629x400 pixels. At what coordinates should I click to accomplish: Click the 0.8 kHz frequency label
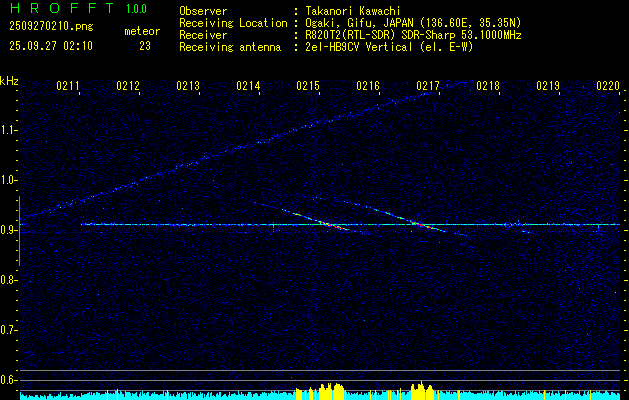pyautogui.click(x=7, y=280)
